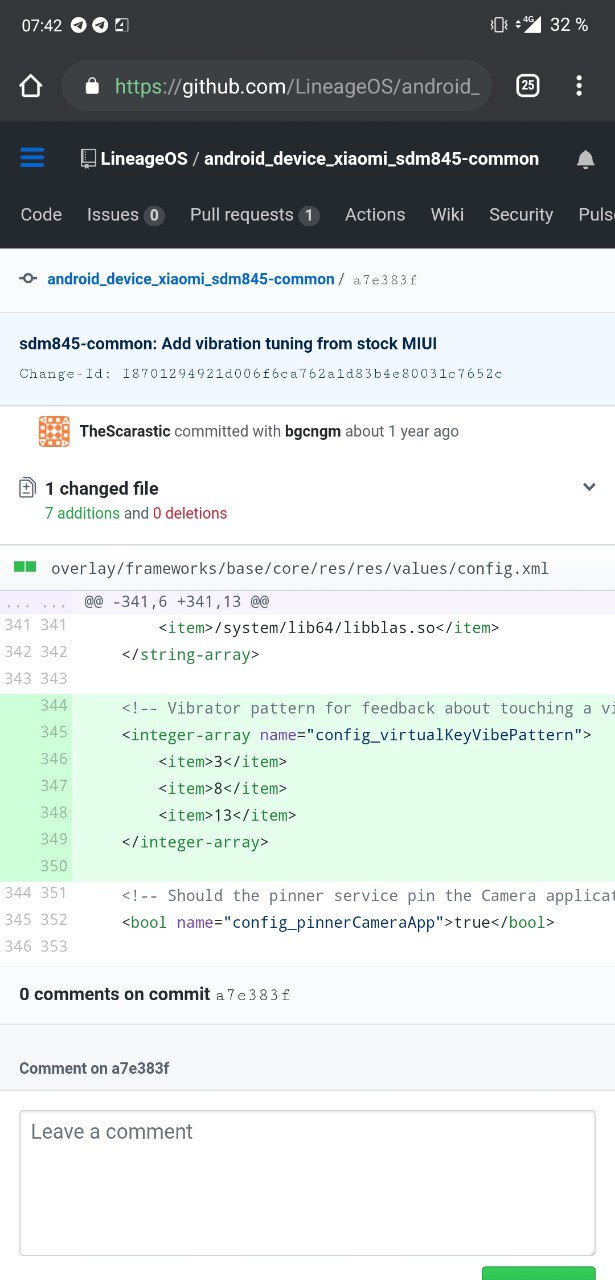This screenshot has width=615, height=1280.
Task: Expand hidden lines above the diff hunk
Action: 36,603
